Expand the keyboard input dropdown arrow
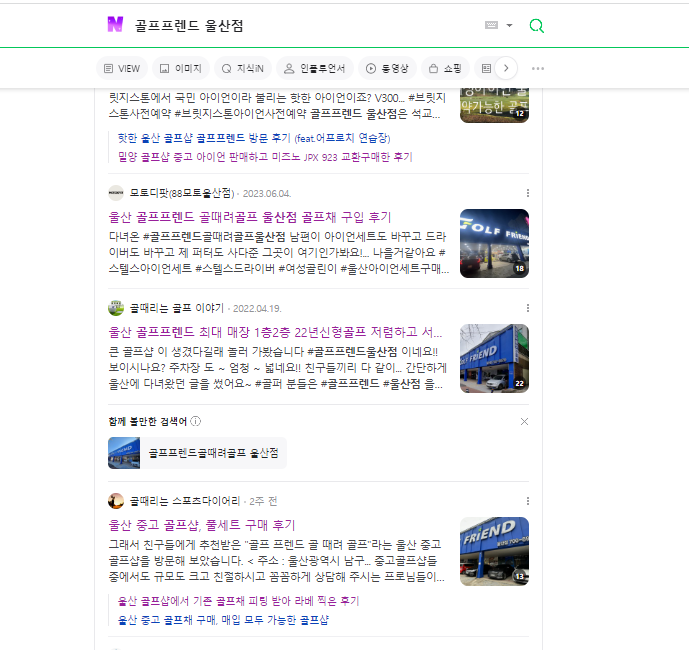The height and width of the screenshot is (650, 689). (x=509, y=25)
